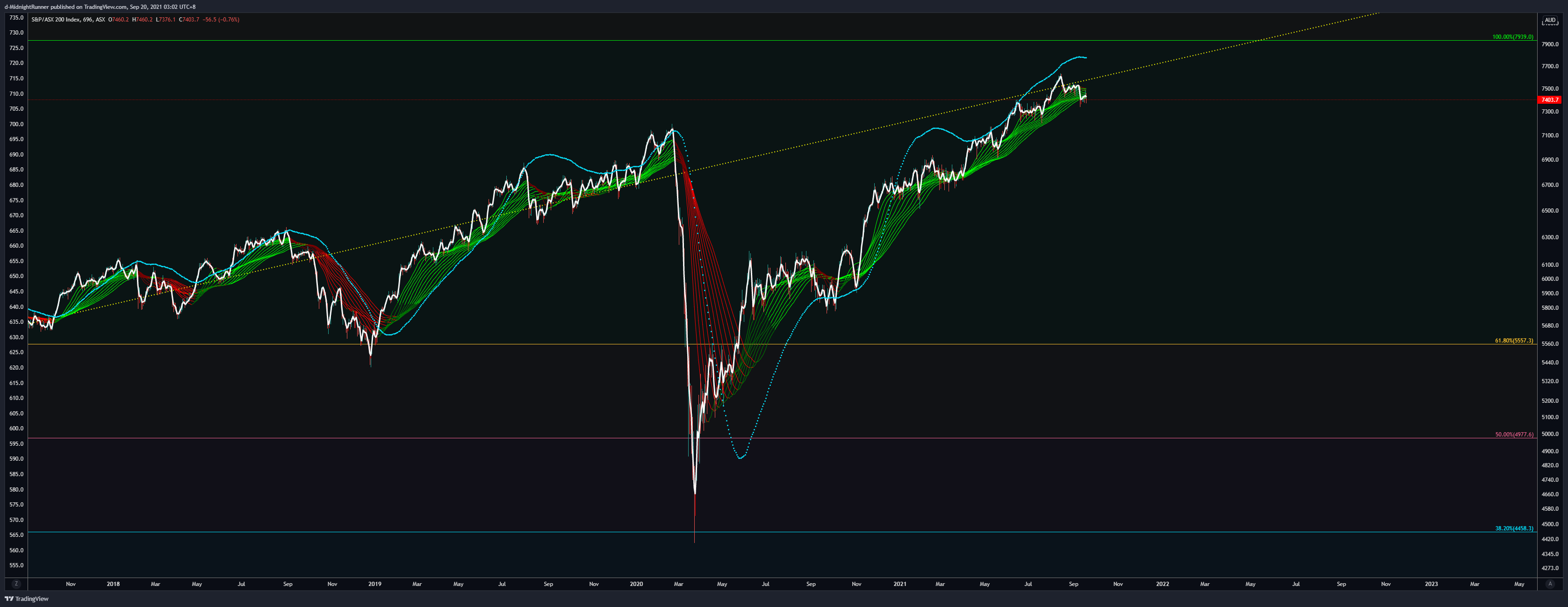Screen dimensions: 1568x607
Task: Click the 7100.0 label on the right price axis
Action: coord(1550,136)
